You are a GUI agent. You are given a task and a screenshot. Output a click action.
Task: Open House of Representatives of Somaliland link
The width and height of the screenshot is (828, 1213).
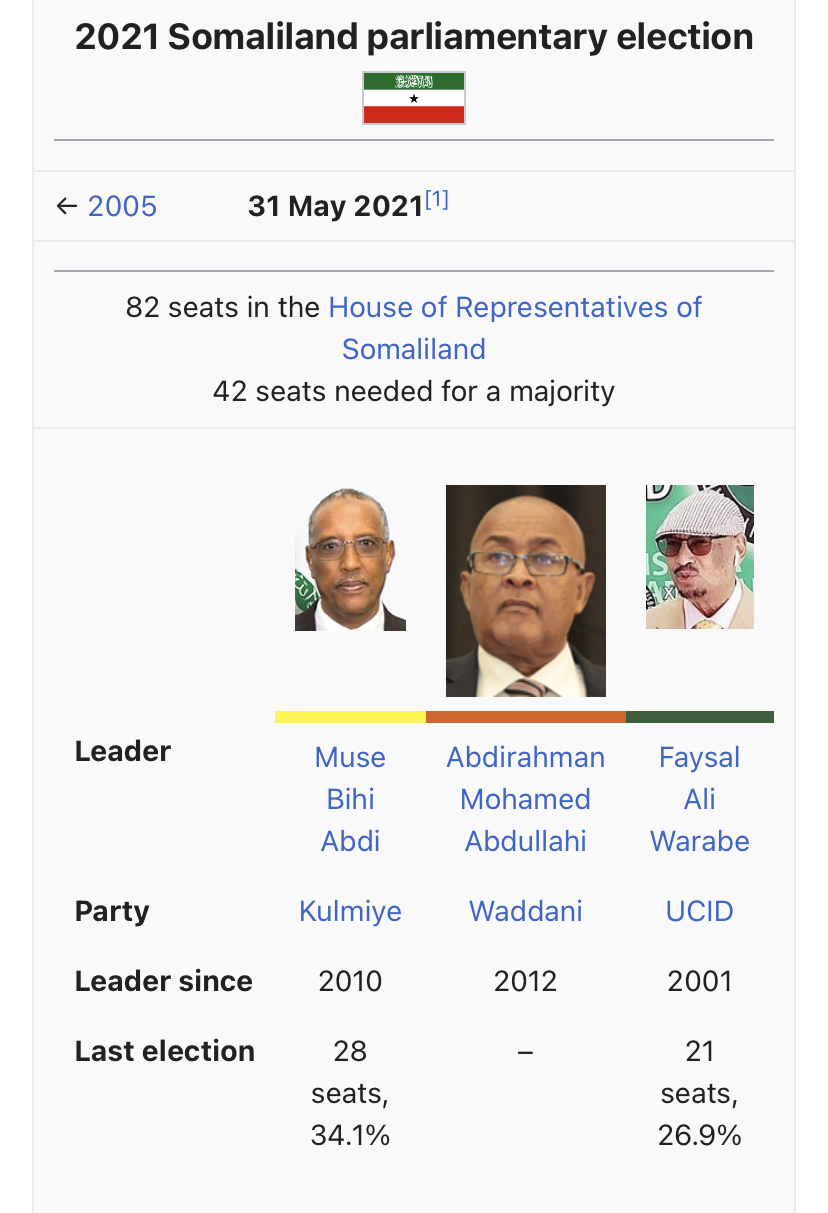coord(515,328)
